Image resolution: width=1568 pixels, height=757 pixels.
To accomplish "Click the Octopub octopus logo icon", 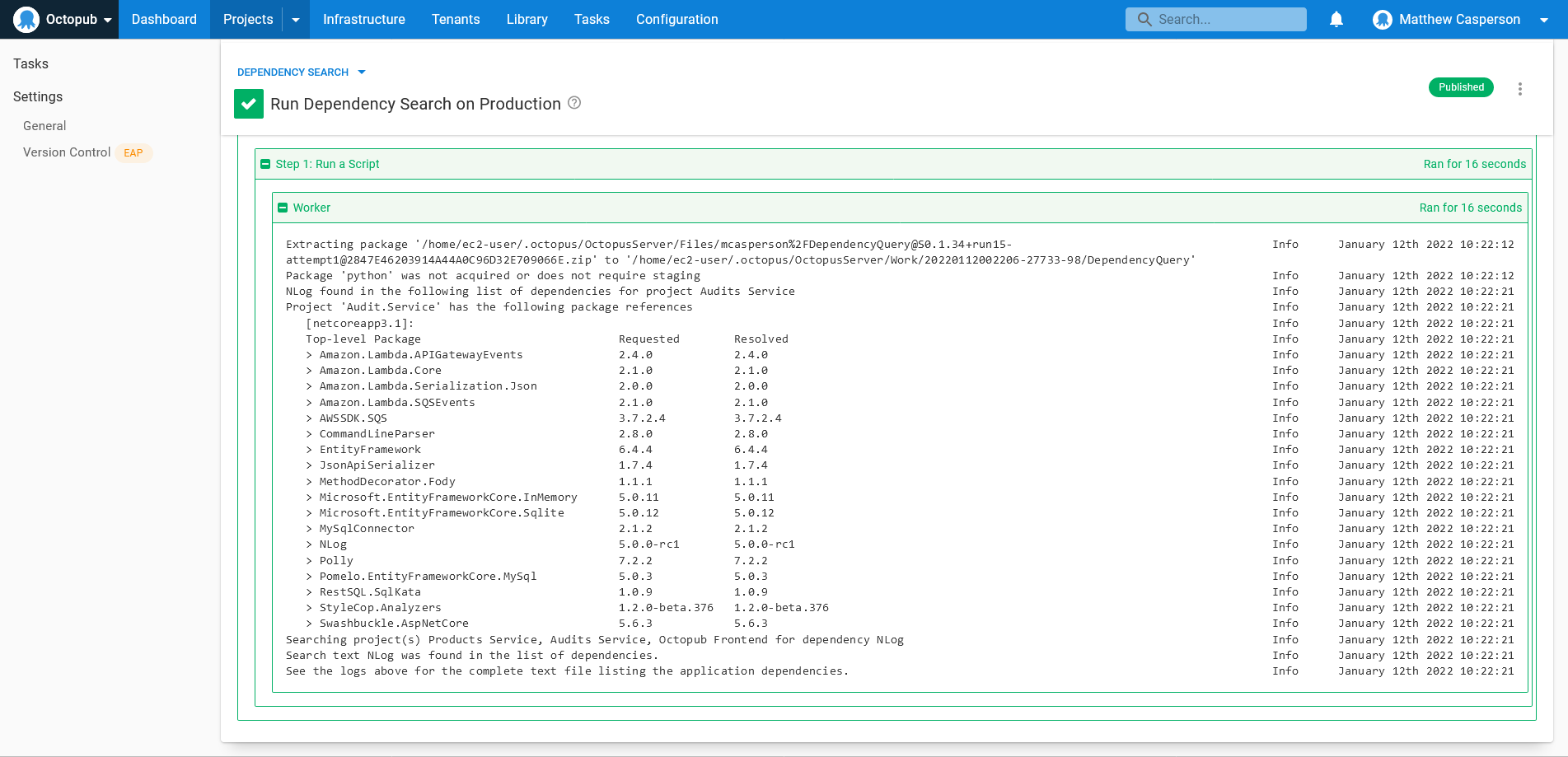I will (x=26, y=19).
